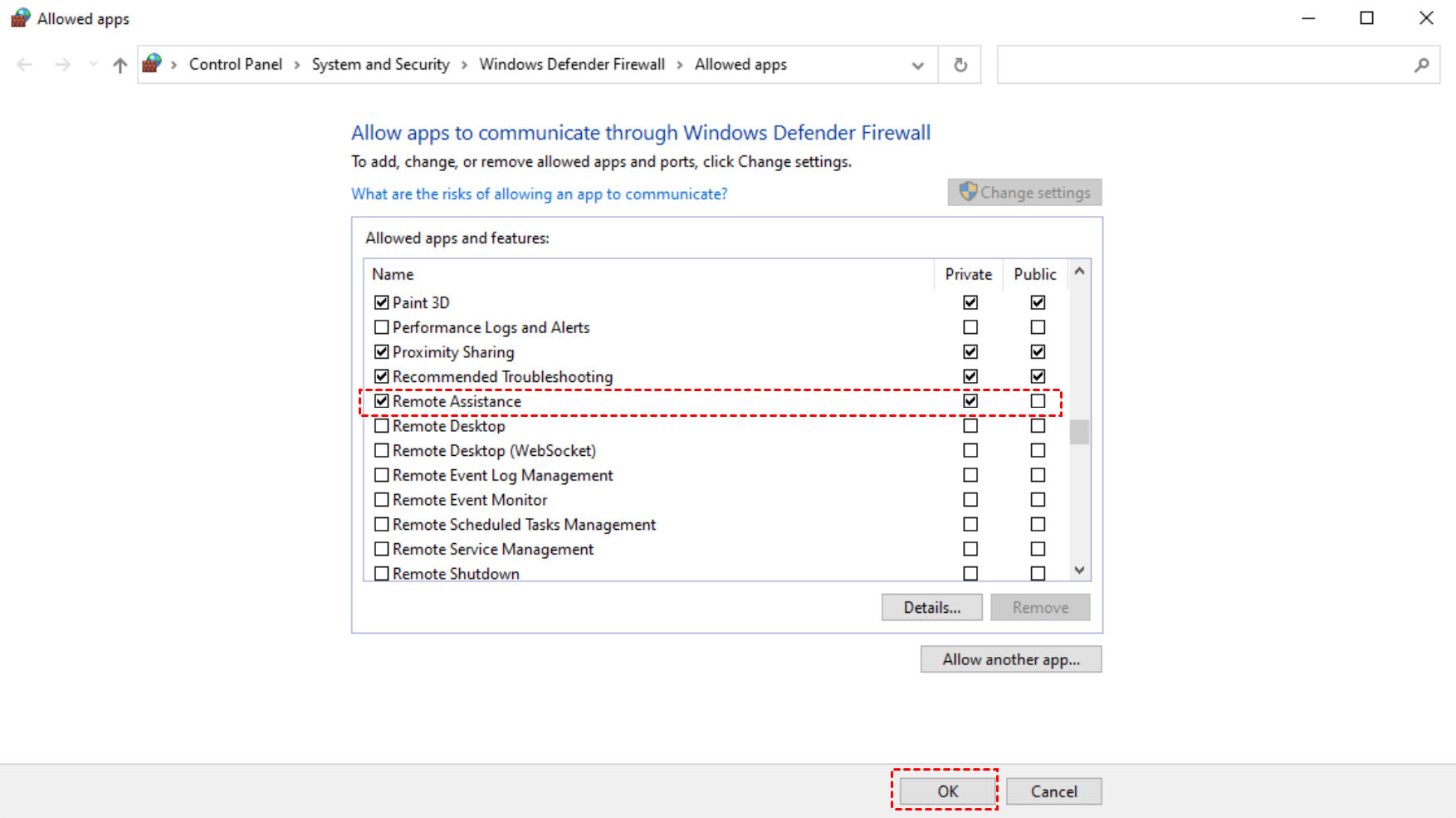Screen dimensions: 1456x818
Task: Click the shield icon on Change settings
Action: coord(967,192)
